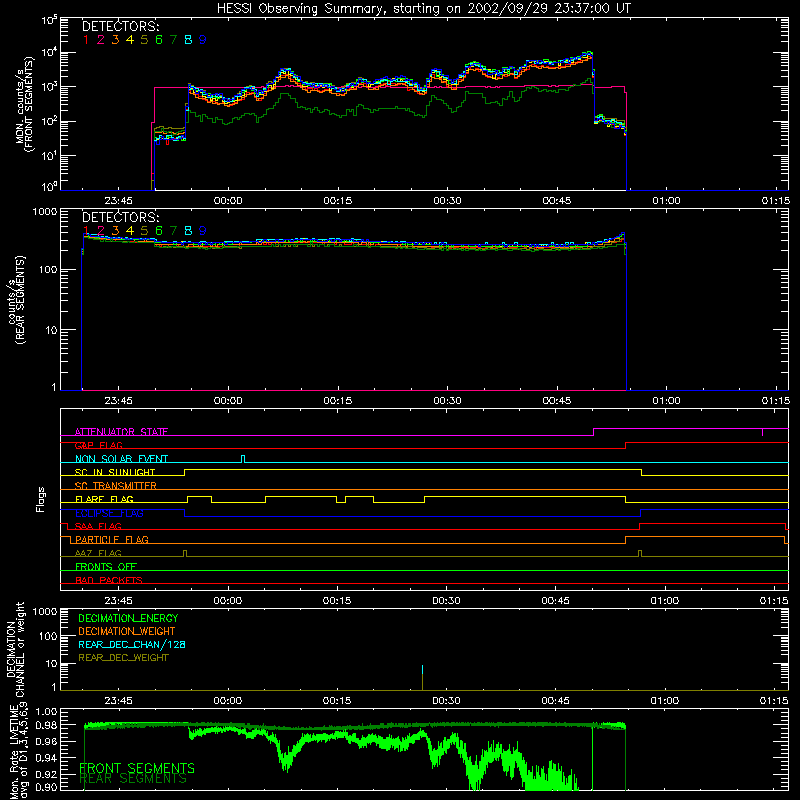The image size is (800, 800).
Task: Click blue detector number 9 in front segments legend
Action: tap(203, 40)
